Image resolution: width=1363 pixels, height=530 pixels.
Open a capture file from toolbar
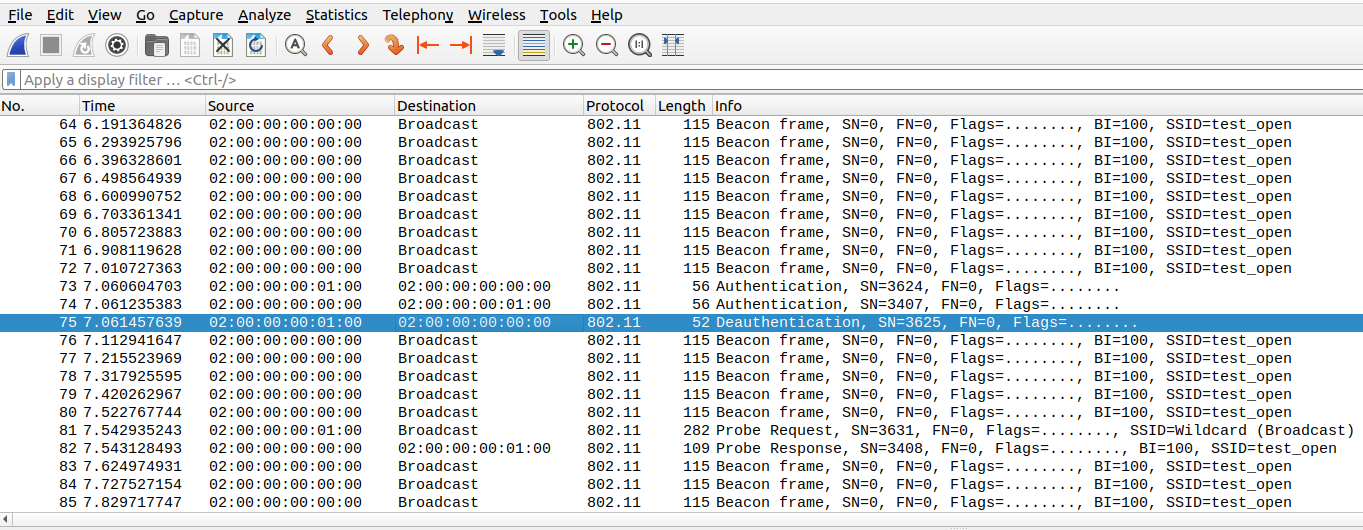coord(156,45)
